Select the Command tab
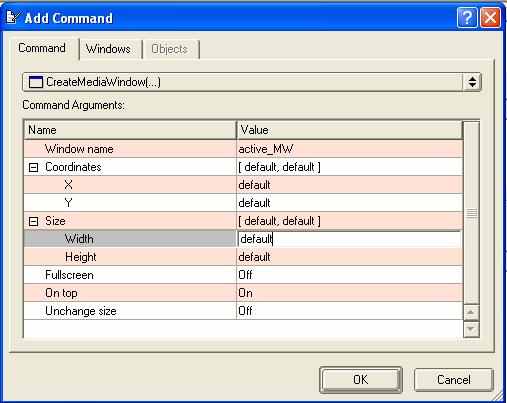This screenshot has width=507, height=403. click(x=42, y=48)
